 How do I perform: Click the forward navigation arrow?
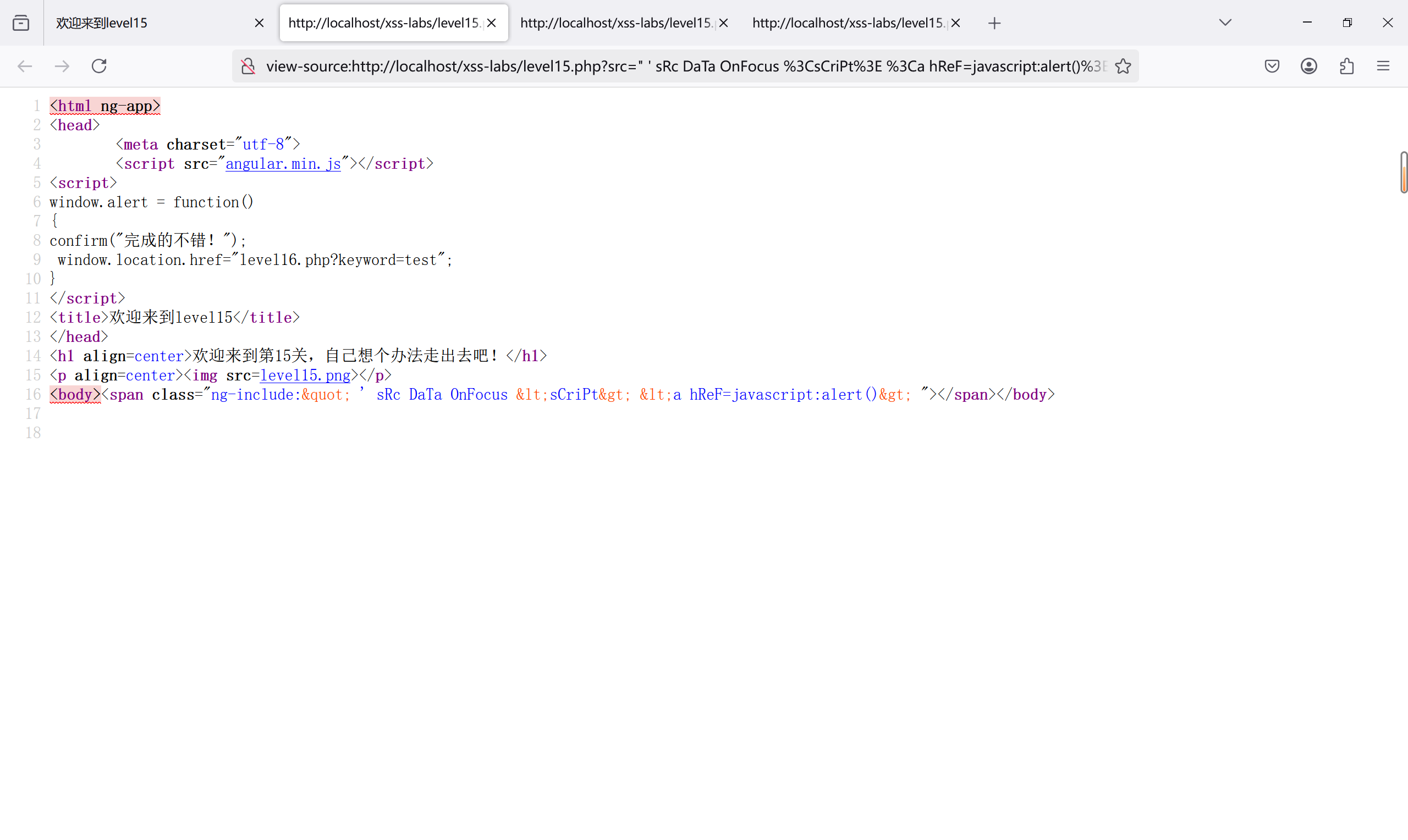tap(62, 66)
